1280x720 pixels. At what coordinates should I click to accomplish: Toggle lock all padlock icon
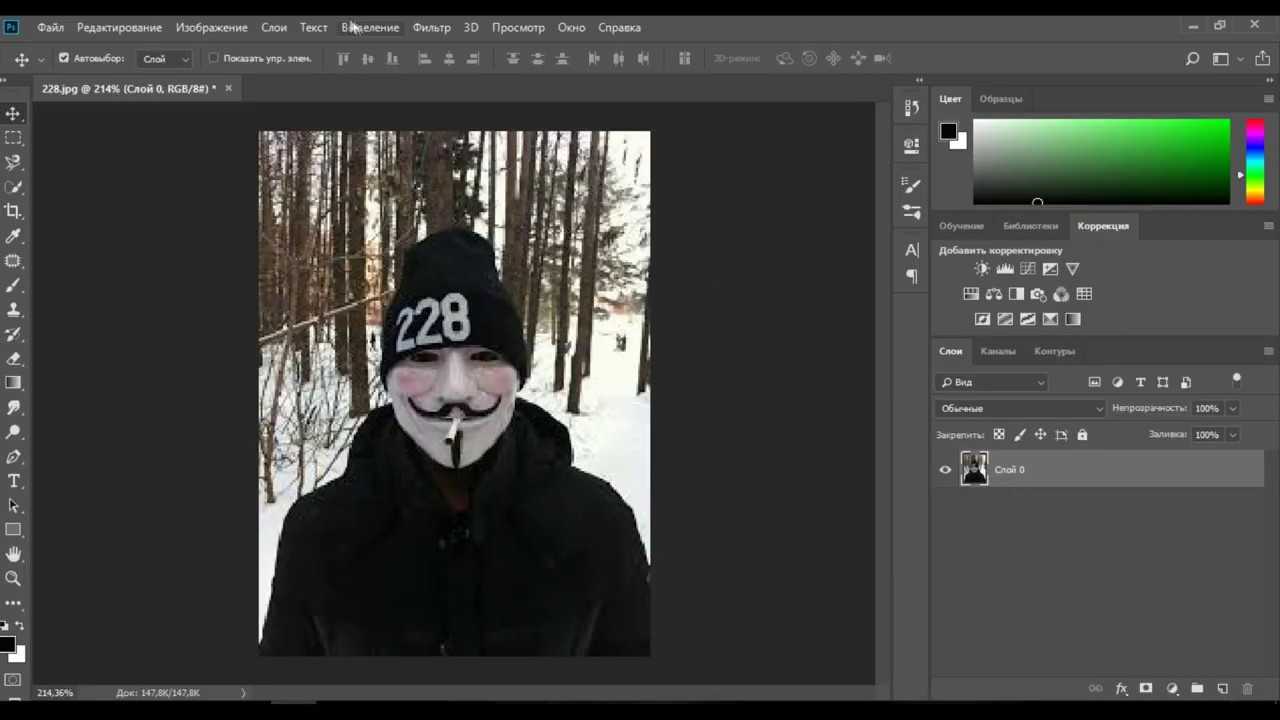[x=1082, y=435]
